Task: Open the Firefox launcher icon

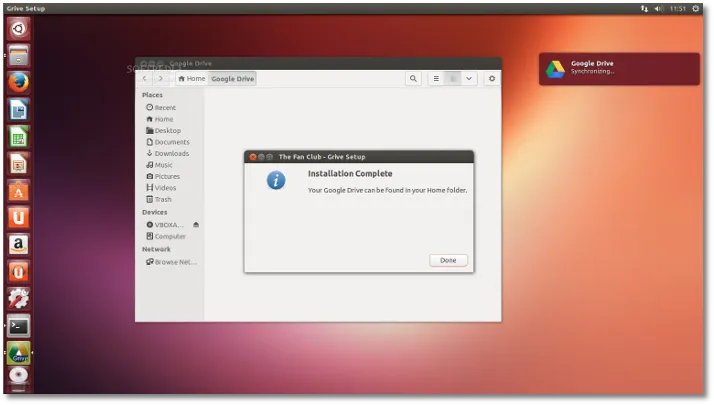Action: point(18,82)
